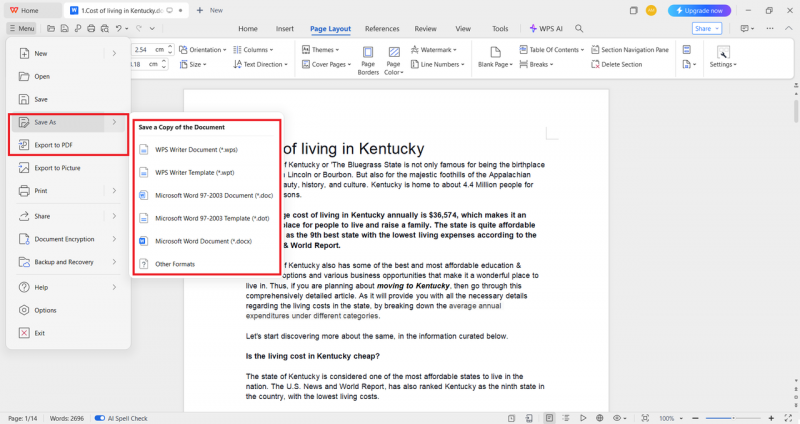Switch to the Home ribbon tab
This screenshot has height=424, width=800.
coord(248,29)
